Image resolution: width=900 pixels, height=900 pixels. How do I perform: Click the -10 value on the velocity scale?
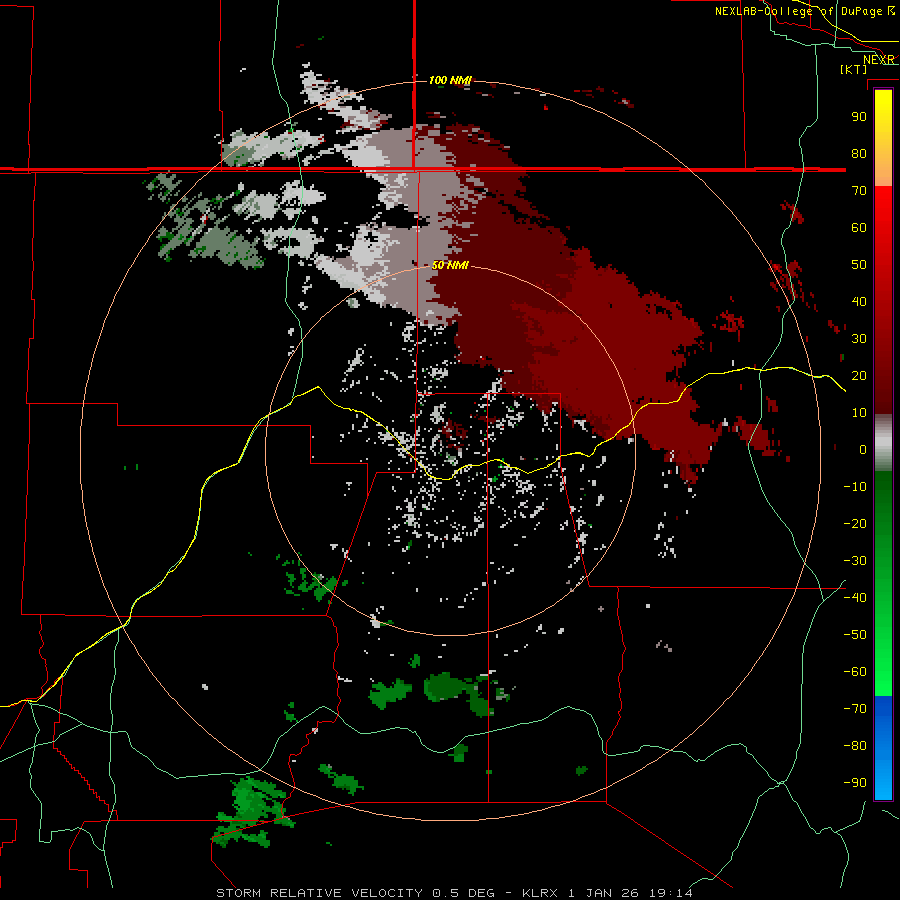[x=855, y=487]
